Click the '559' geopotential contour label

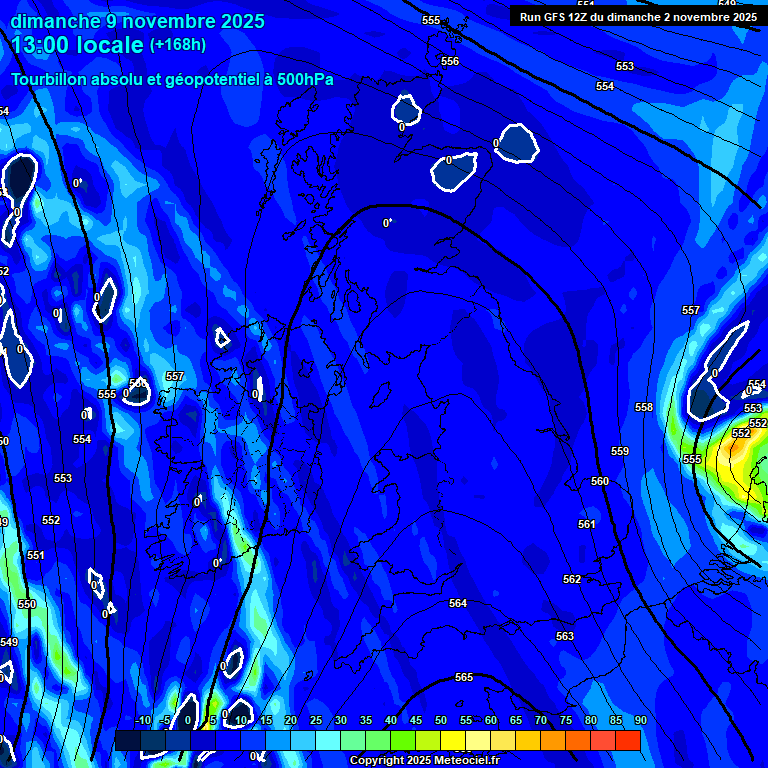(620, 451)
